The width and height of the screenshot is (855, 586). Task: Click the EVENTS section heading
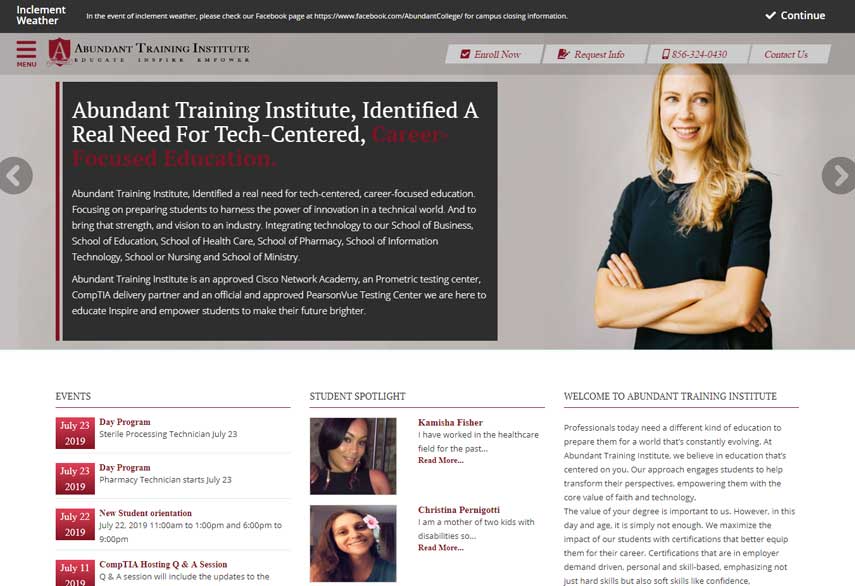pyautogui.click(x=73, y=396)
